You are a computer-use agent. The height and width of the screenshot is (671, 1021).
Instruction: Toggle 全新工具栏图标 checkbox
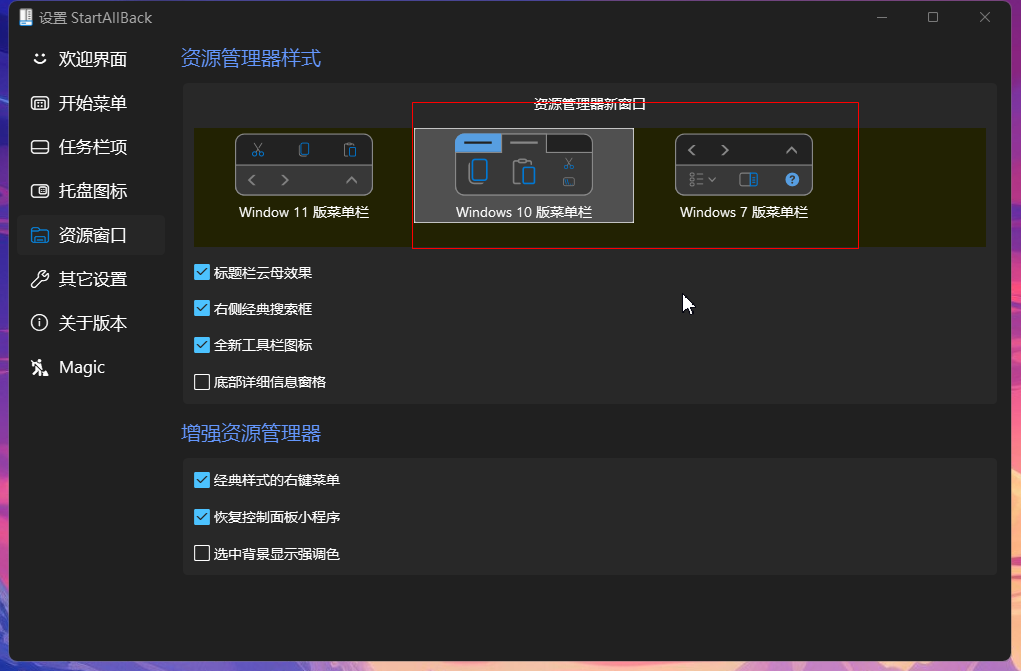tap(202, 345)
